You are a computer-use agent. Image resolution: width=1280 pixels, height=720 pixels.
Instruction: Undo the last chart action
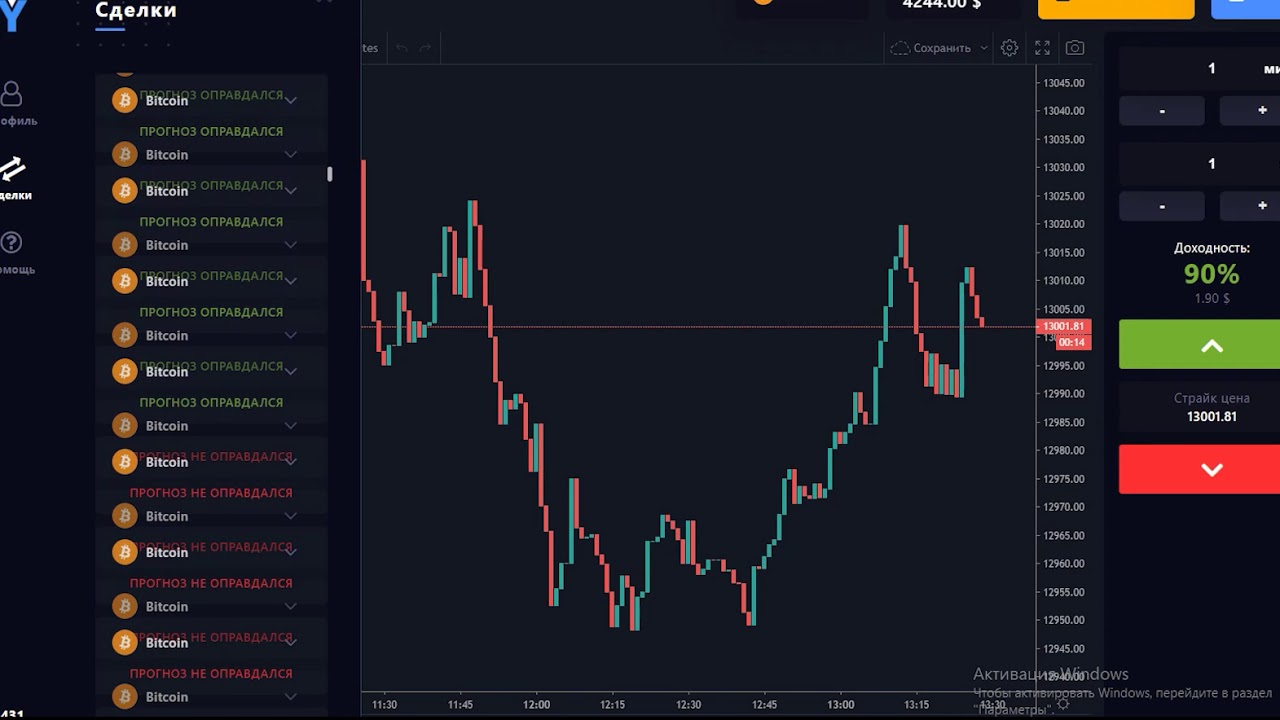pyautogui.click(x=402, y=48)
